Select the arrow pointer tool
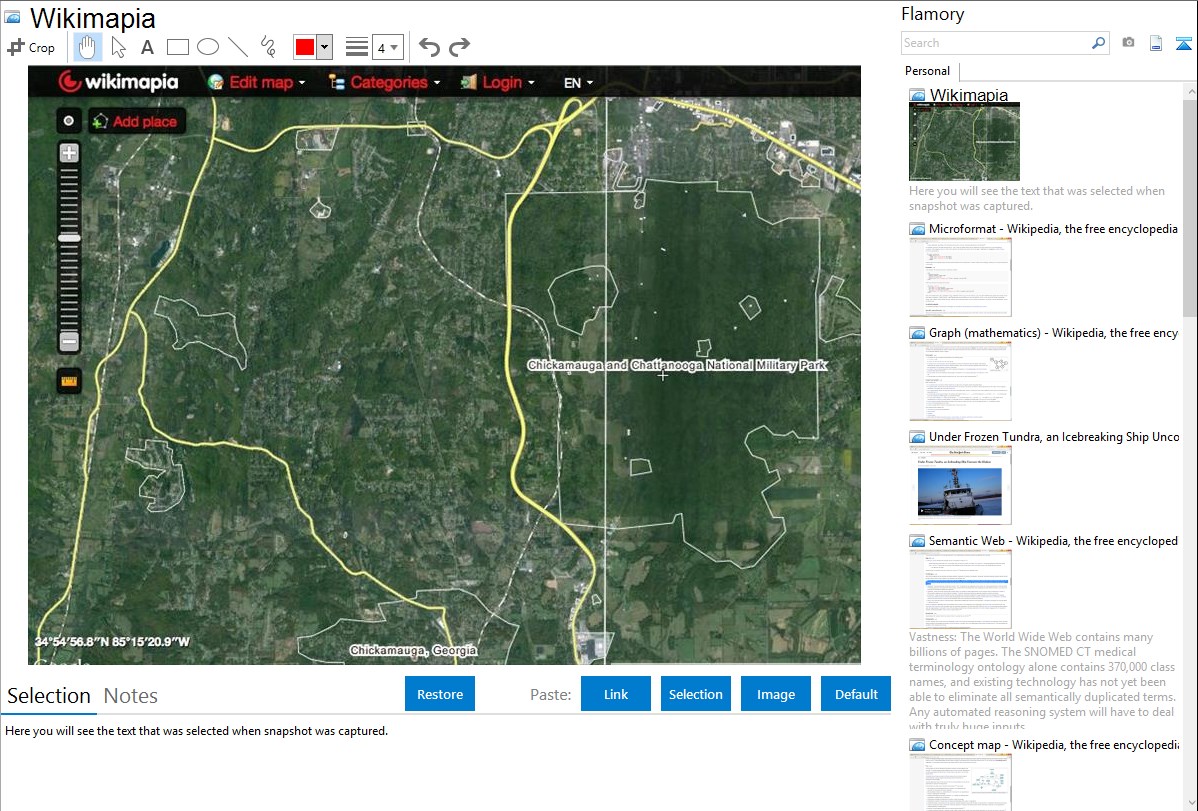1198x811 pixels. point(118,47)
